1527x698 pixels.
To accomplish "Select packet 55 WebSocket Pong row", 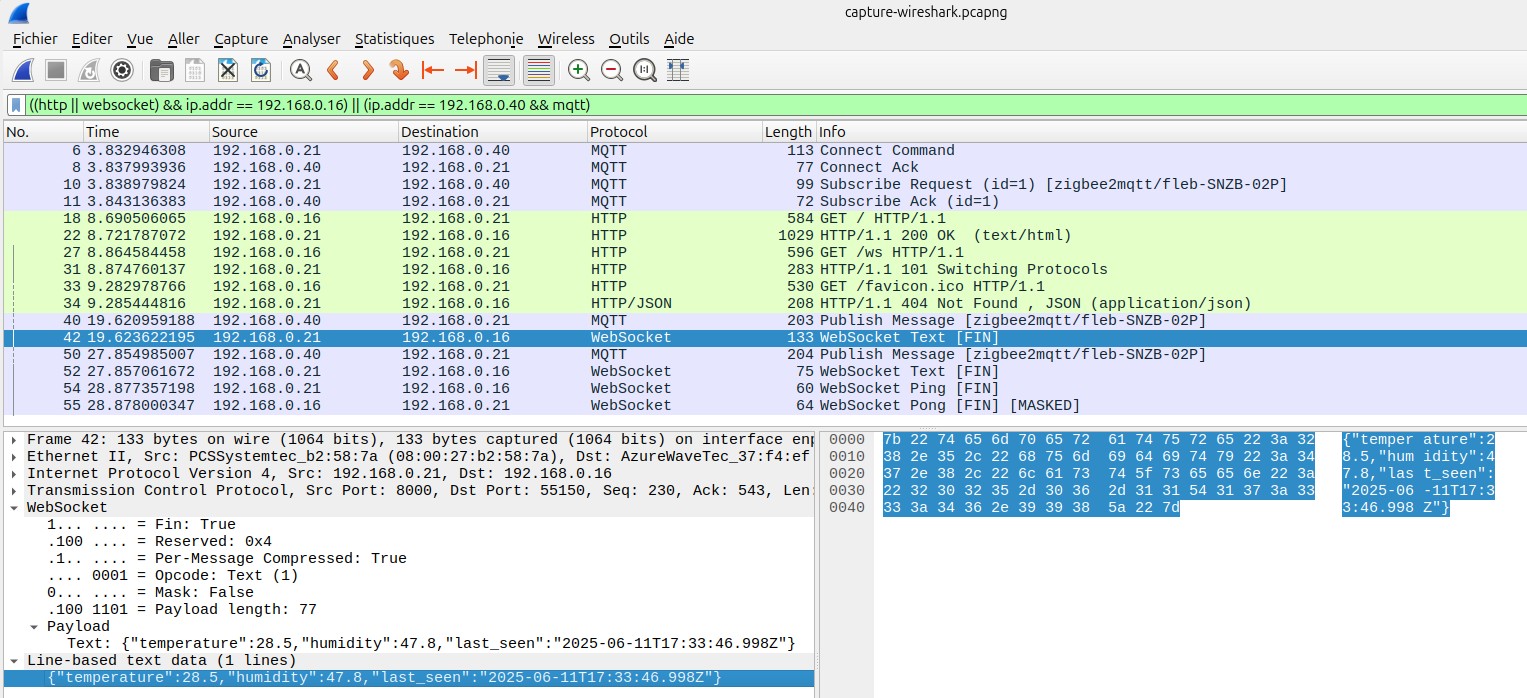I will (x=765, y=405).
